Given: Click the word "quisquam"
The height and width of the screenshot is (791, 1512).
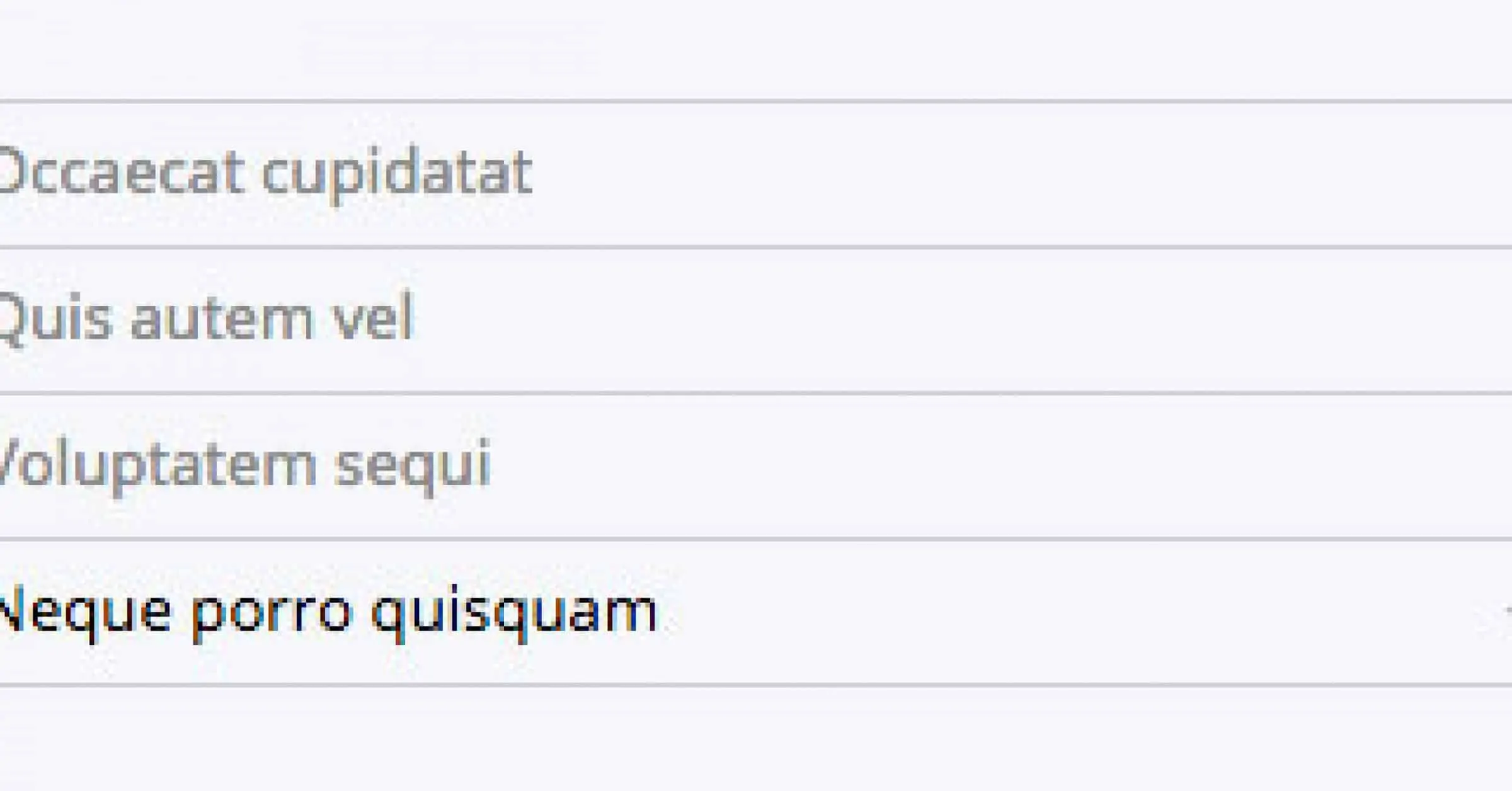Looking at the screenshot, I should tap(513, 612).
